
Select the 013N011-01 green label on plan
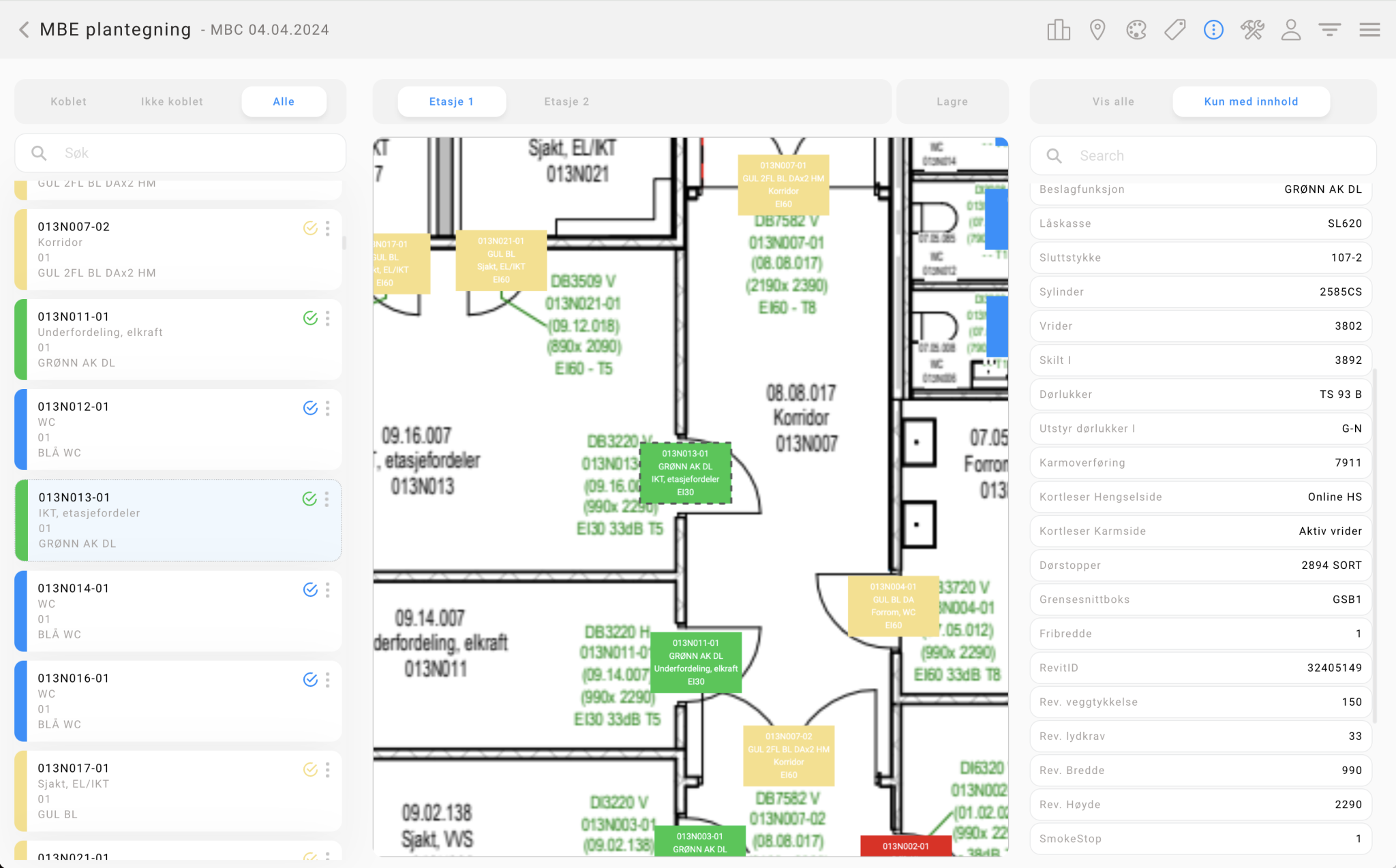[x=696, y=662]
